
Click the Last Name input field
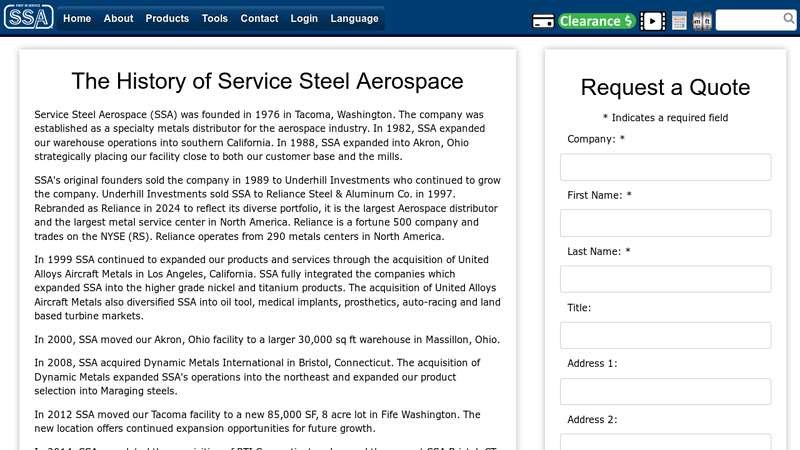coord(665,279)
